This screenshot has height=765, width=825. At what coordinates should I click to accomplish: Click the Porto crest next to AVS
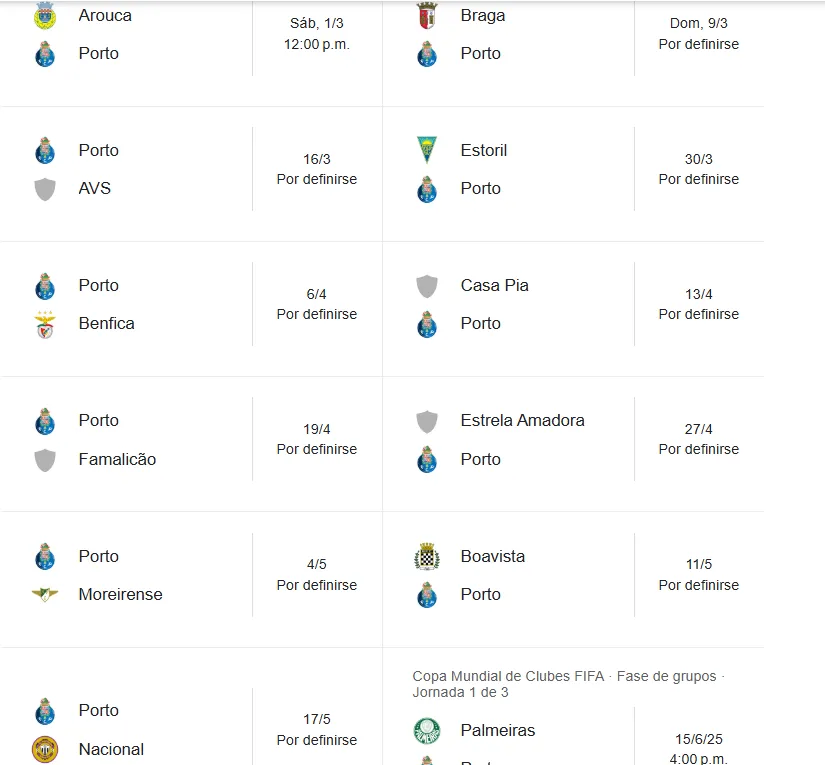pyautogui.click(x=44, y=150)
